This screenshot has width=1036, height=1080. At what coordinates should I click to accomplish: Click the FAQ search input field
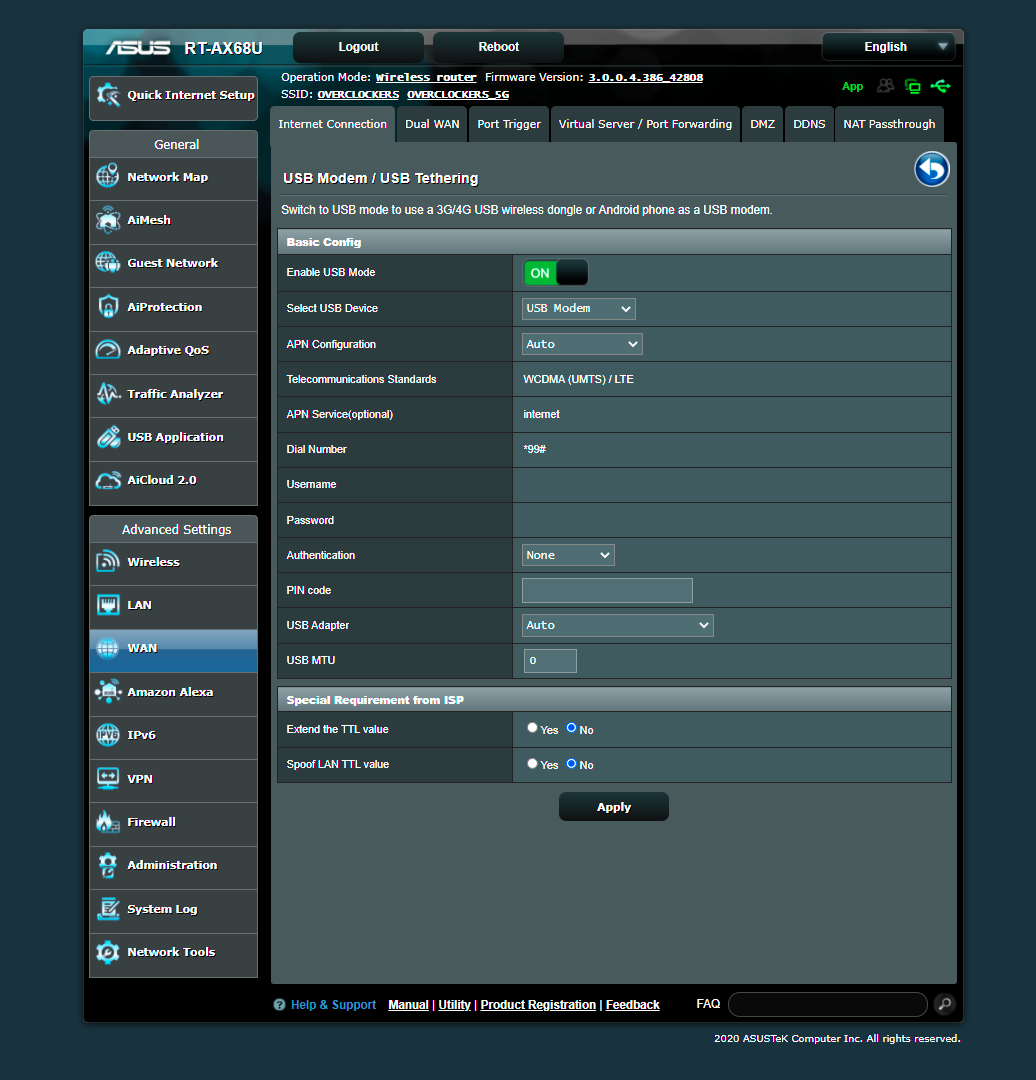pyautogui.click(x=828, y=1004)
